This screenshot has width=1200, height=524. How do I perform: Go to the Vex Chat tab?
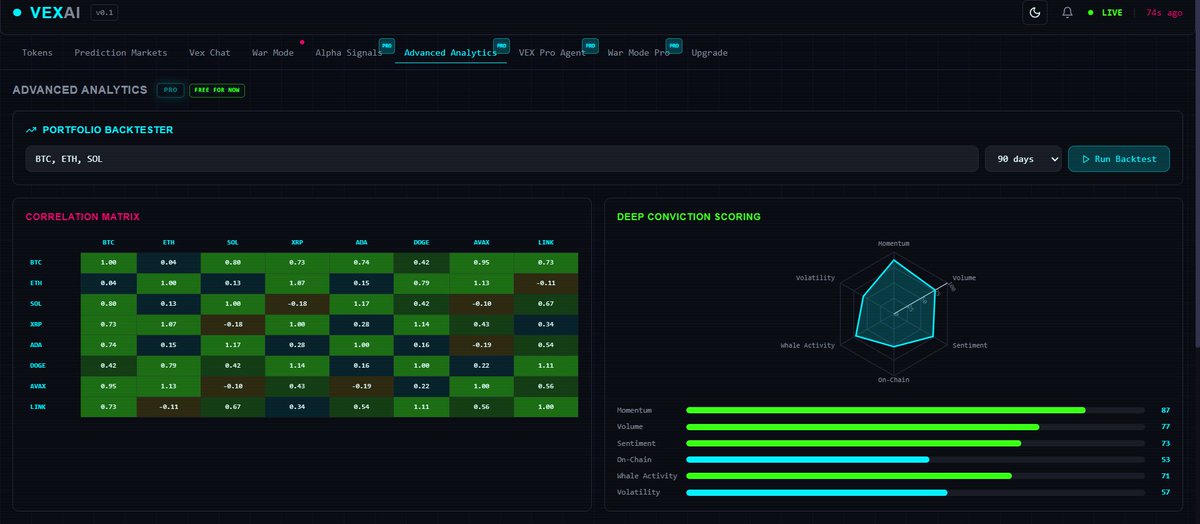click(x=210, y=52)
